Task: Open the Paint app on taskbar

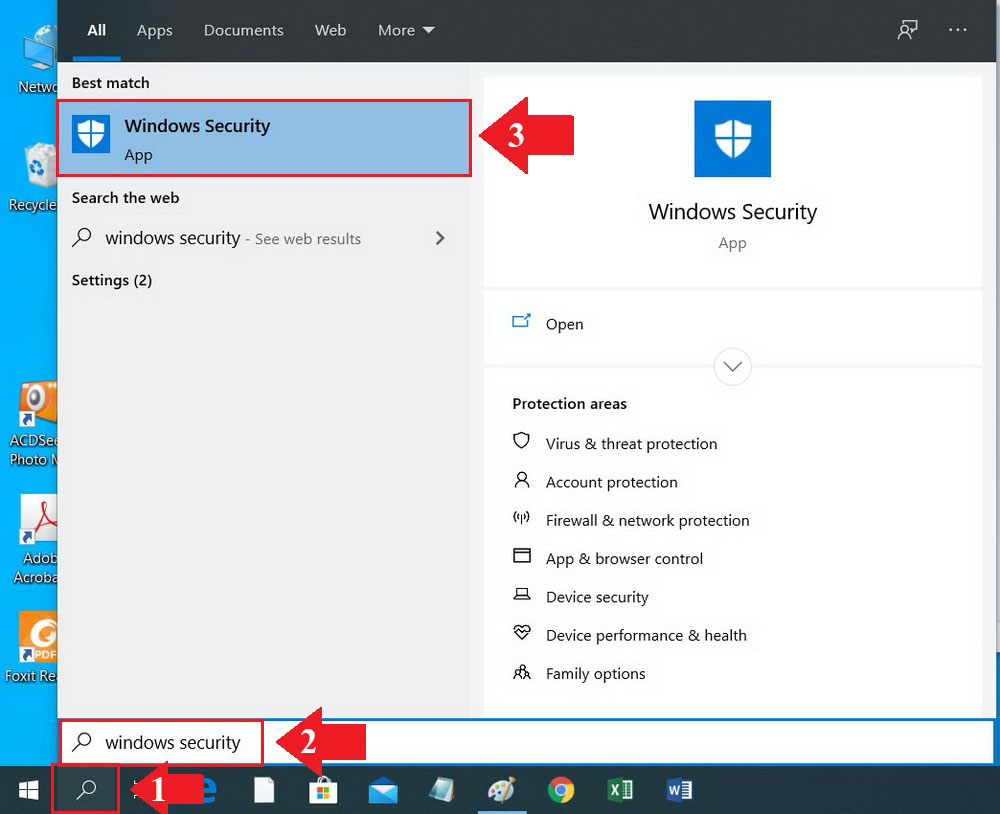Action: click(x=501, y=790)
